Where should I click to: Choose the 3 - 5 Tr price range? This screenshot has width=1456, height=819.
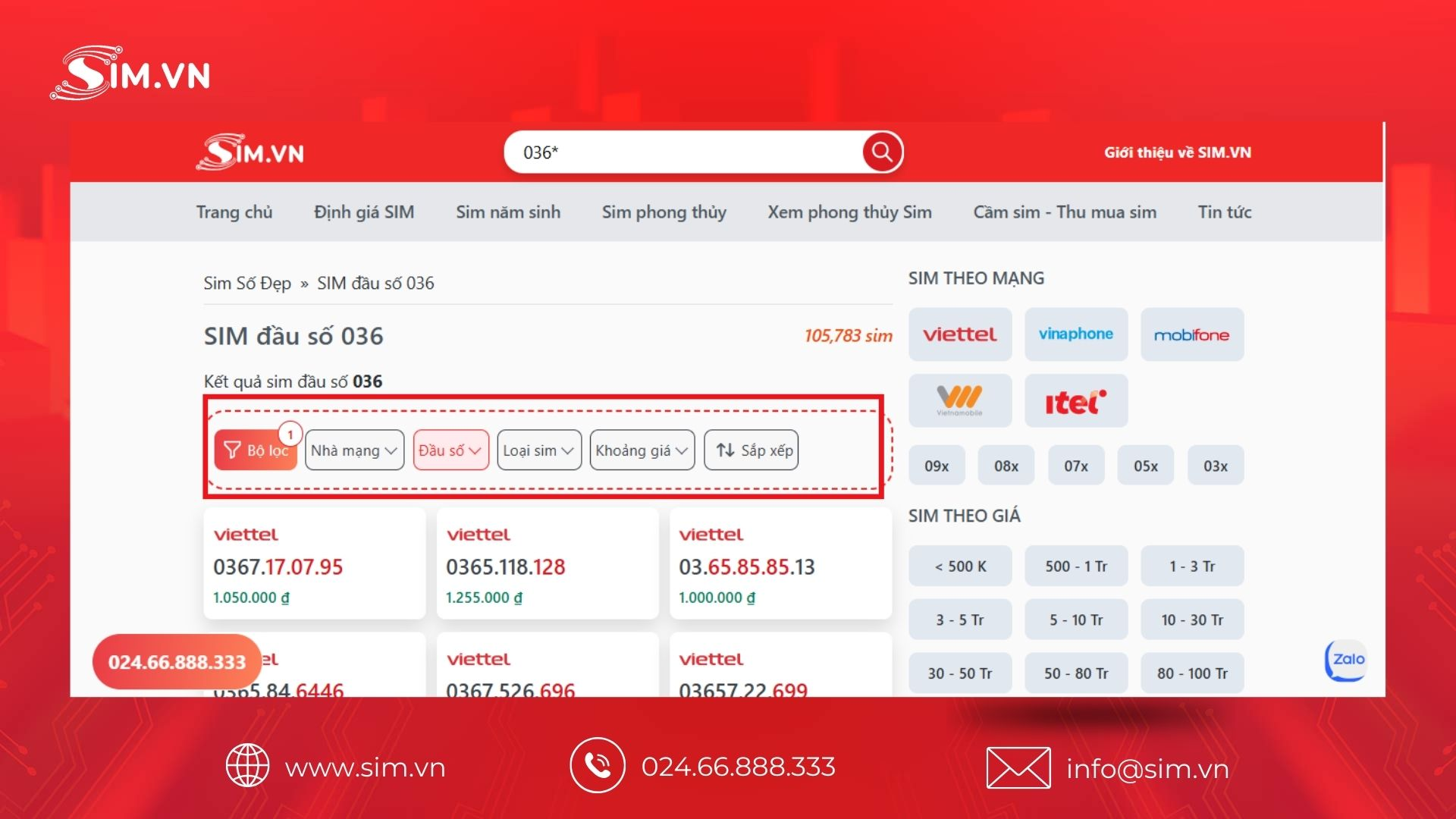960,620
